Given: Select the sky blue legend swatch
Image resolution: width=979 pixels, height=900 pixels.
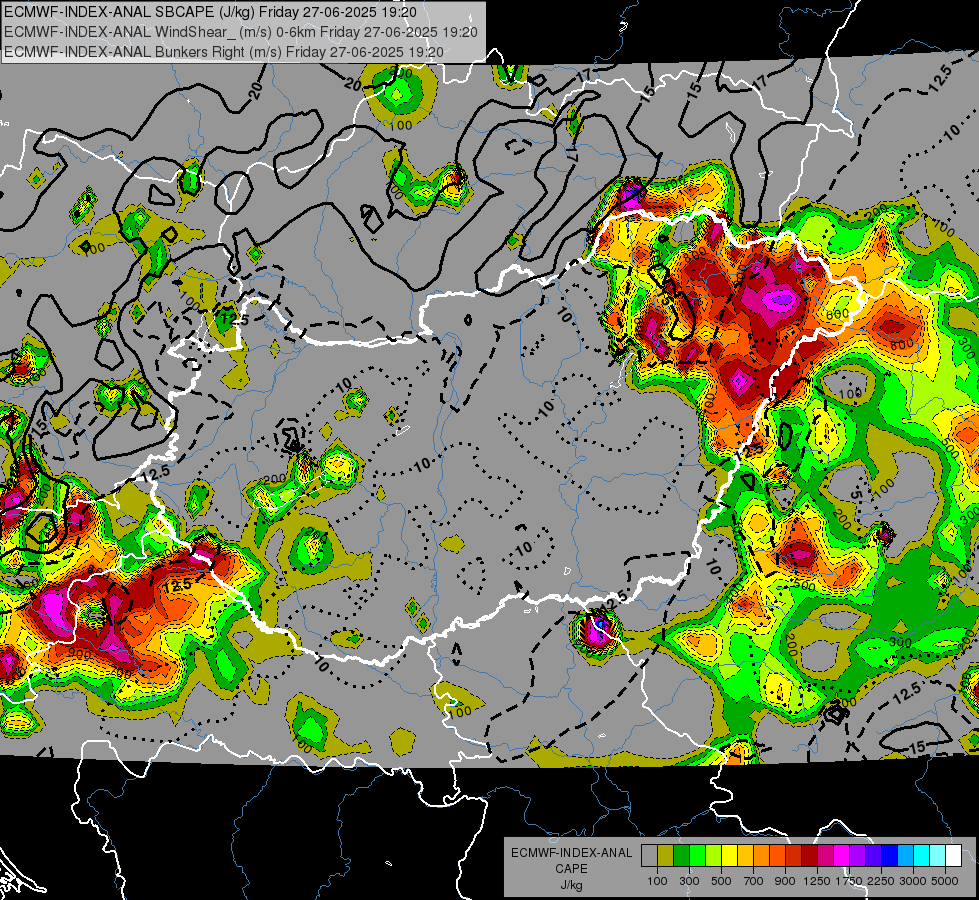Looking at the screenshot, I should [x=905, y=855].
